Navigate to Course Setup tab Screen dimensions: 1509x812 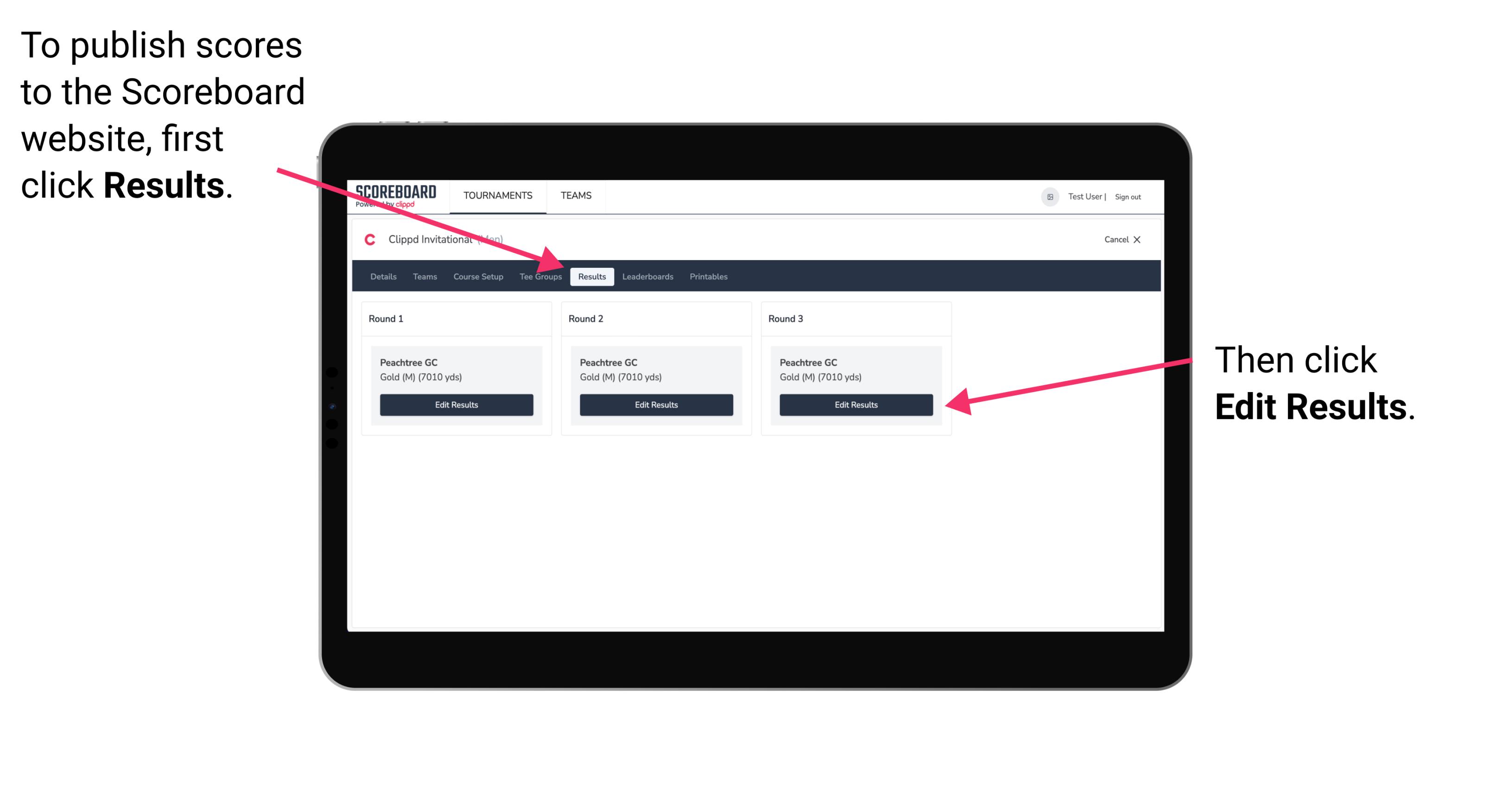(478, 277)
